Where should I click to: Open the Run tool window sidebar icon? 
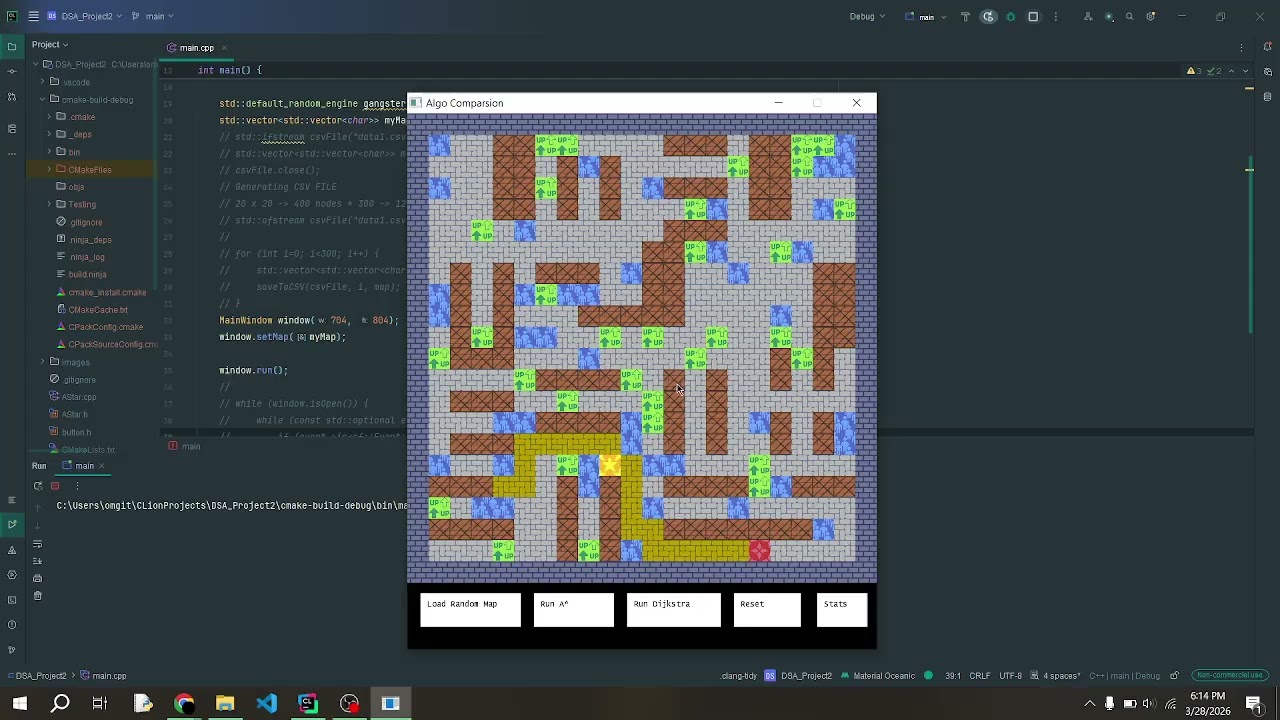click(12, 524)
